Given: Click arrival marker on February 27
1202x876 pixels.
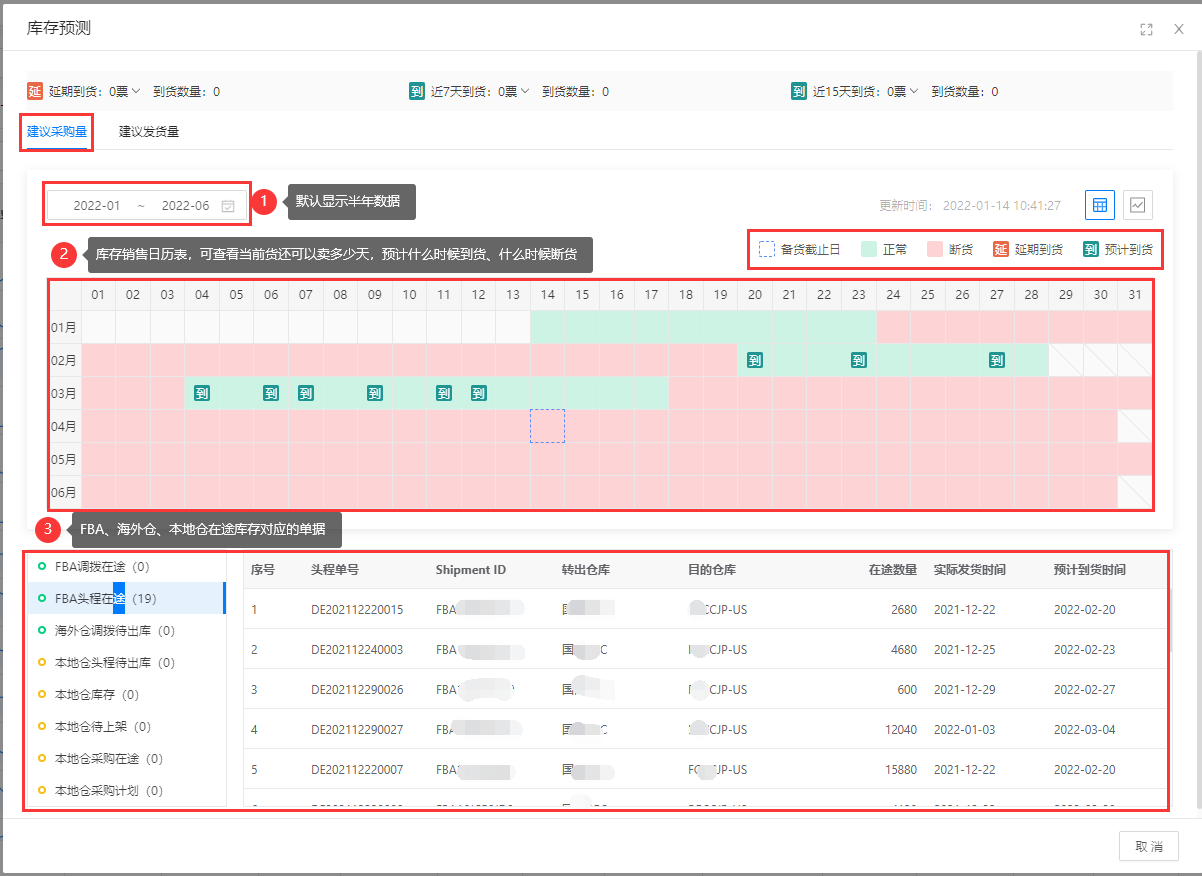Looking at the screenshot, I should coord(997,360).
